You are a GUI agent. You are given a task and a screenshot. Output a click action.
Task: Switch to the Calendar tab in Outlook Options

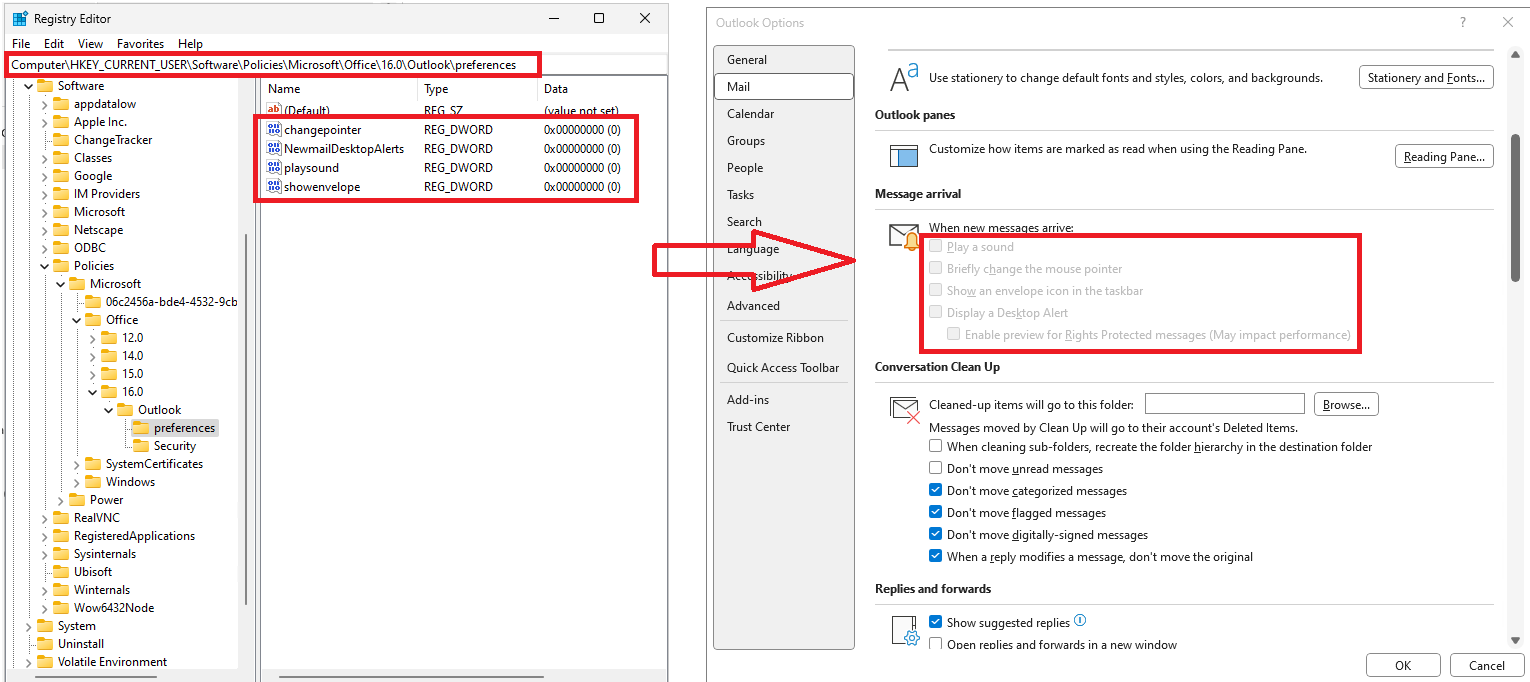[x=784, y=114]
